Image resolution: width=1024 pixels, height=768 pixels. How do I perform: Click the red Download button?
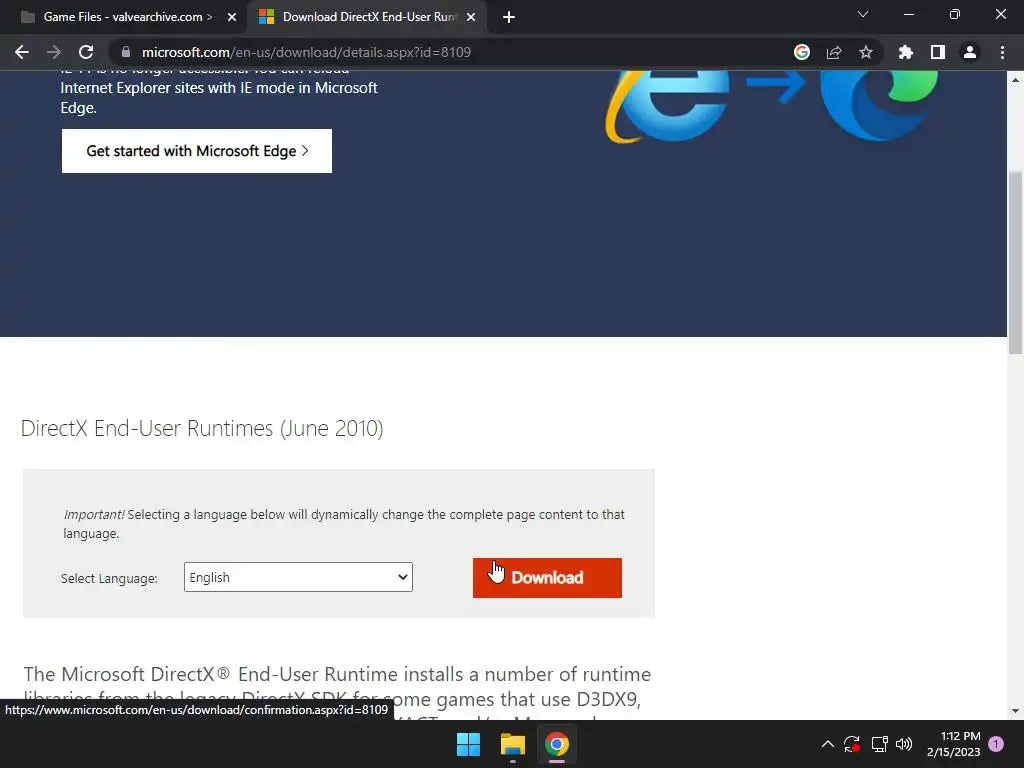547,578
